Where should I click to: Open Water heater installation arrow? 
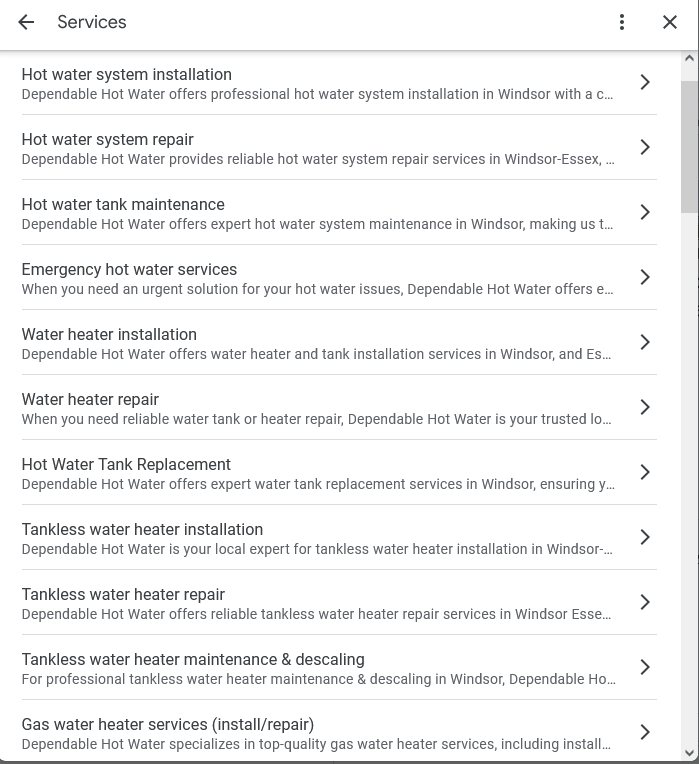pyautogui.click(x=645, y=342)
